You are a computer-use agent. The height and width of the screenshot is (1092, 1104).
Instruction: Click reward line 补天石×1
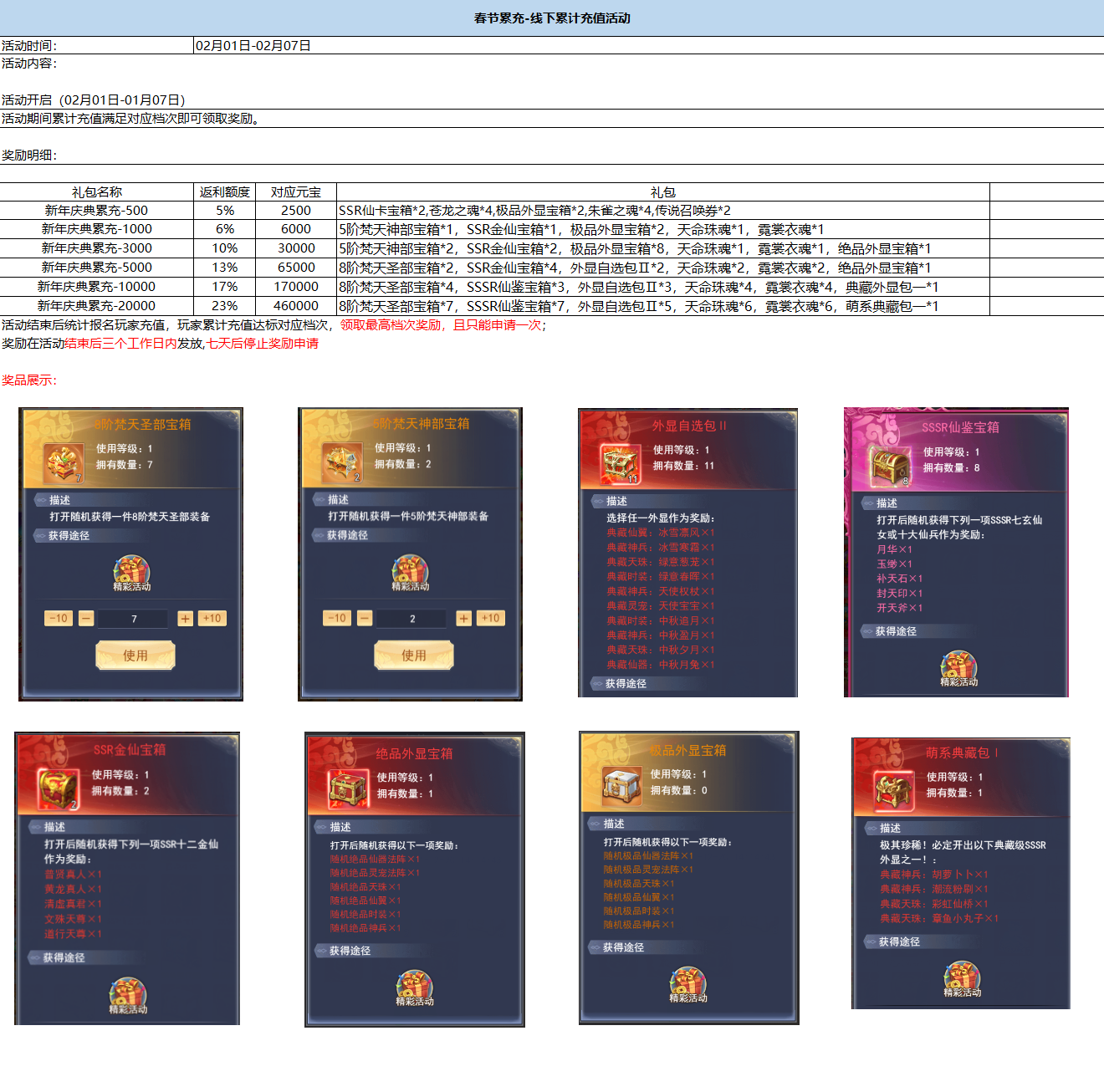(899, 579)
